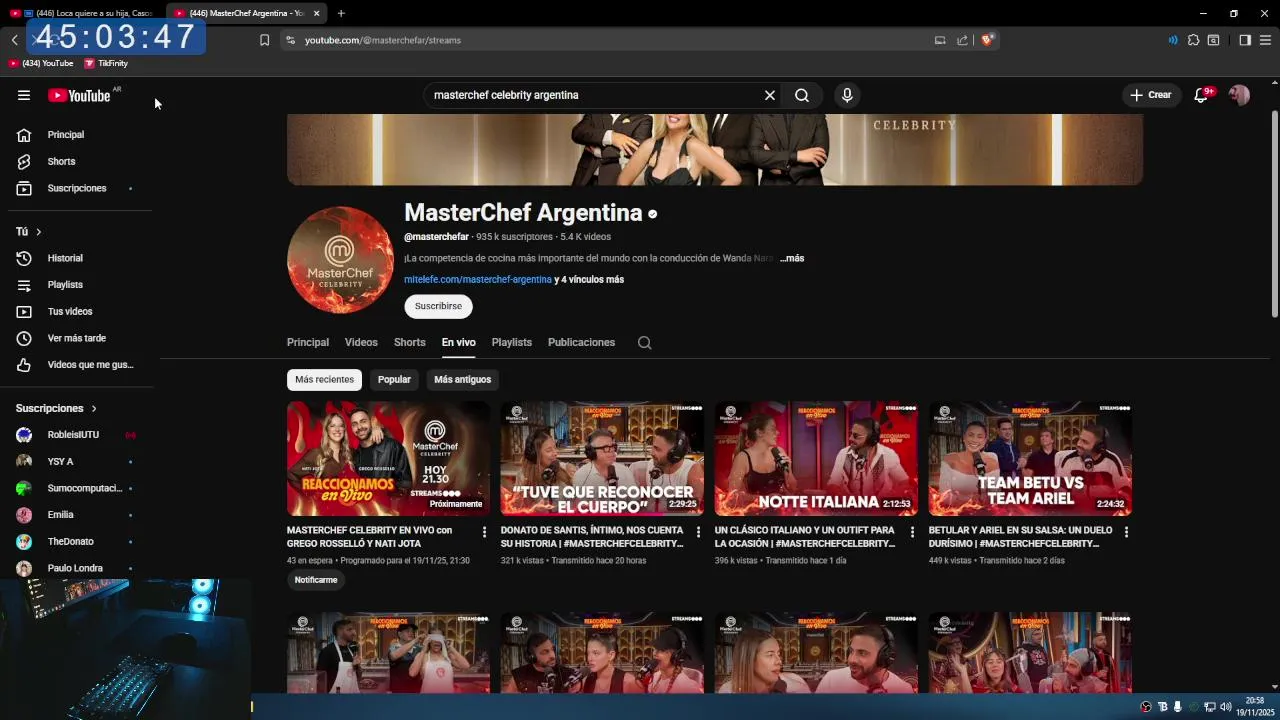Open the Team Betu vs Team Ariel thumbnail
1280x720 pixels.
[x=1030, y=459]
